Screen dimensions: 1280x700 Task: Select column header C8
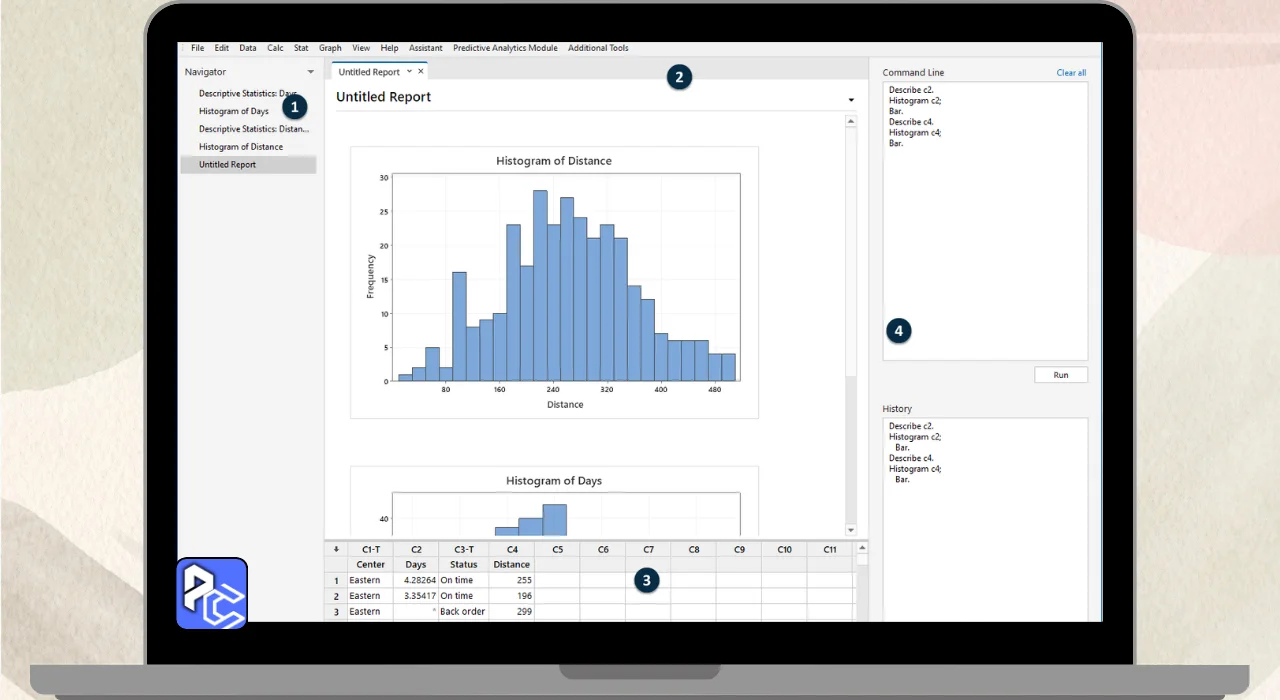[693, 549]
